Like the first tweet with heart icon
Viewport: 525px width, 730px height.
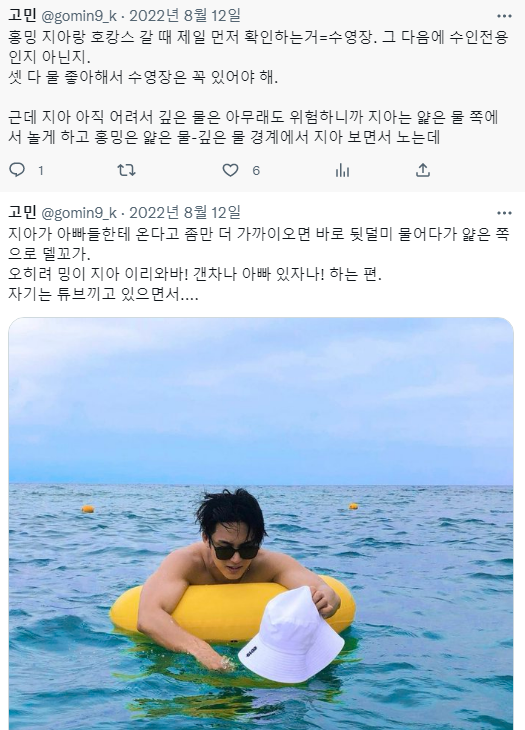click(230, 170)
